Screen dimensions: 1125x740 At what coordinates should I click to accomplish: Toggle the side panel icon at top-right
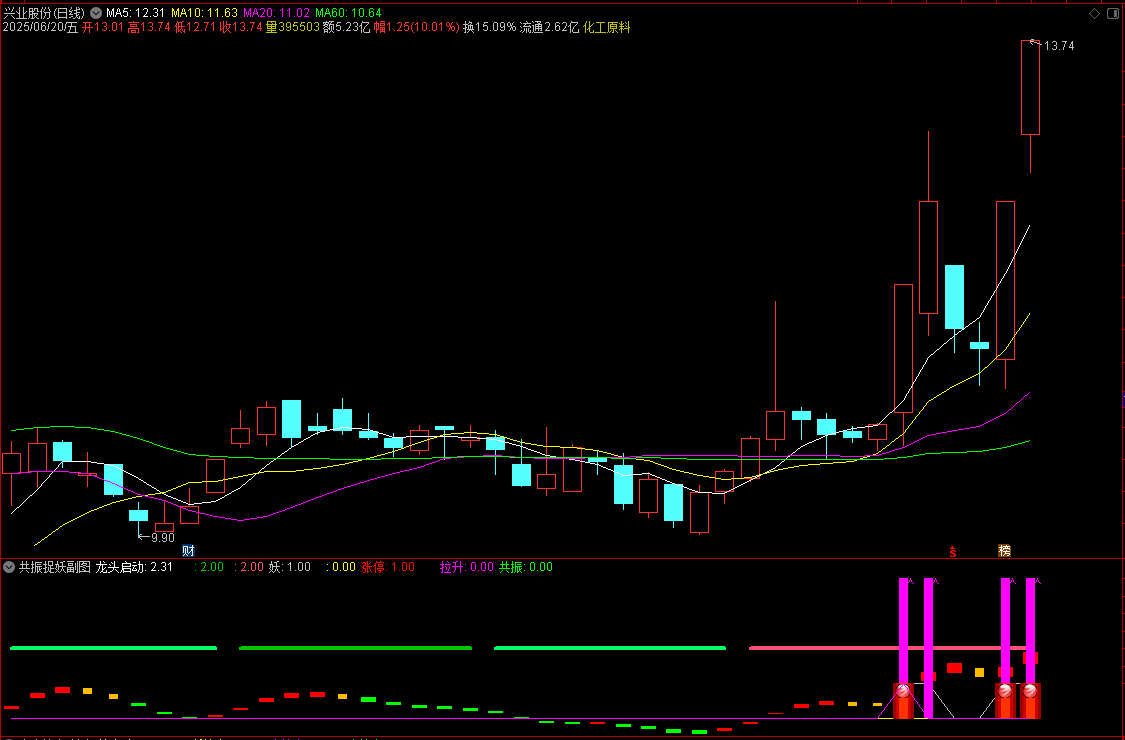1111,13
